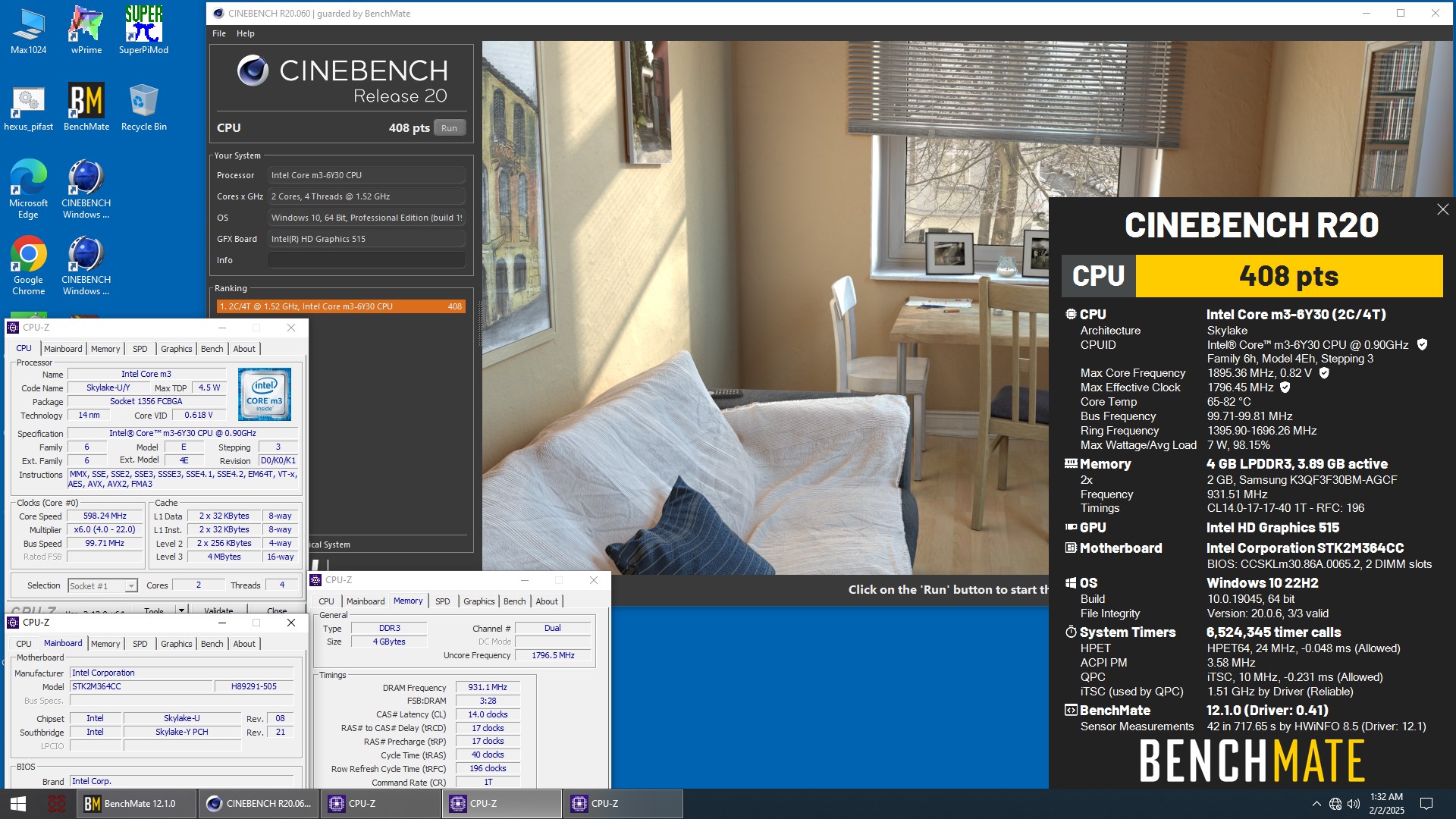Open Memory tab in CPU-Z Mainboard window
The image size is (1456, 819).
[x=105, y=644]
